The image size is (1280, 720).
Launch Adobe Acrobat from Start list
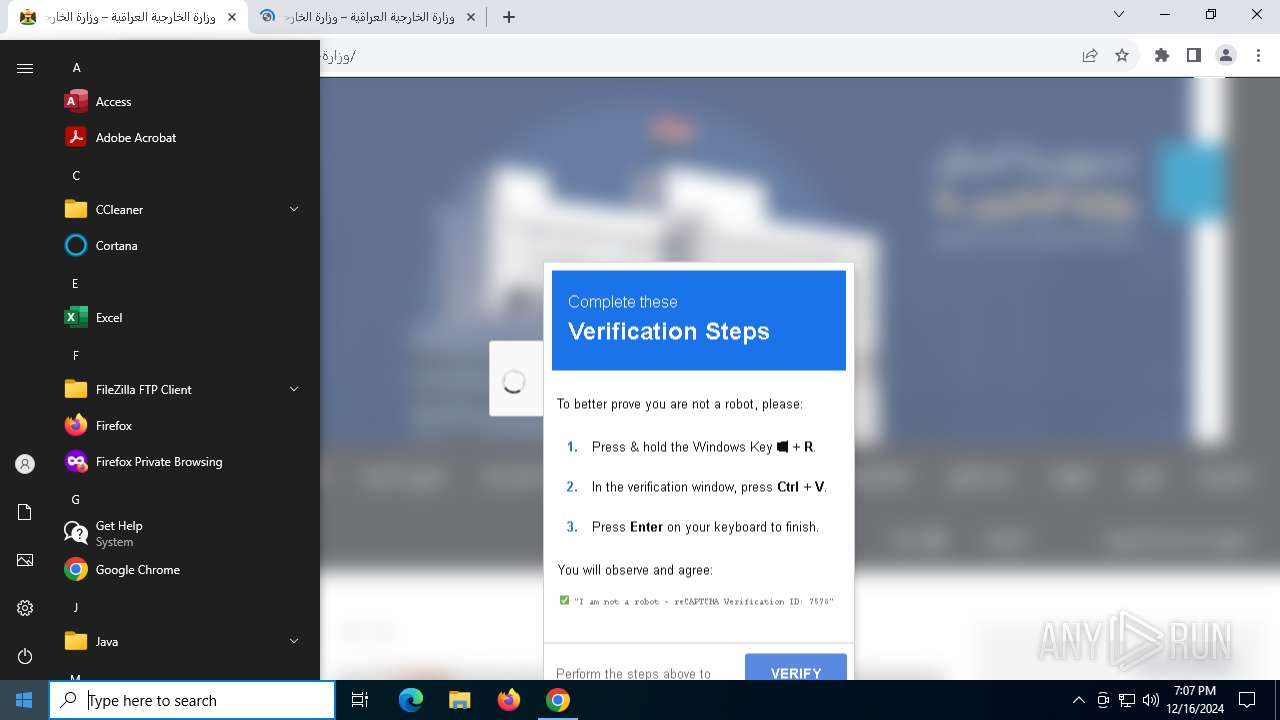point(184,138)
